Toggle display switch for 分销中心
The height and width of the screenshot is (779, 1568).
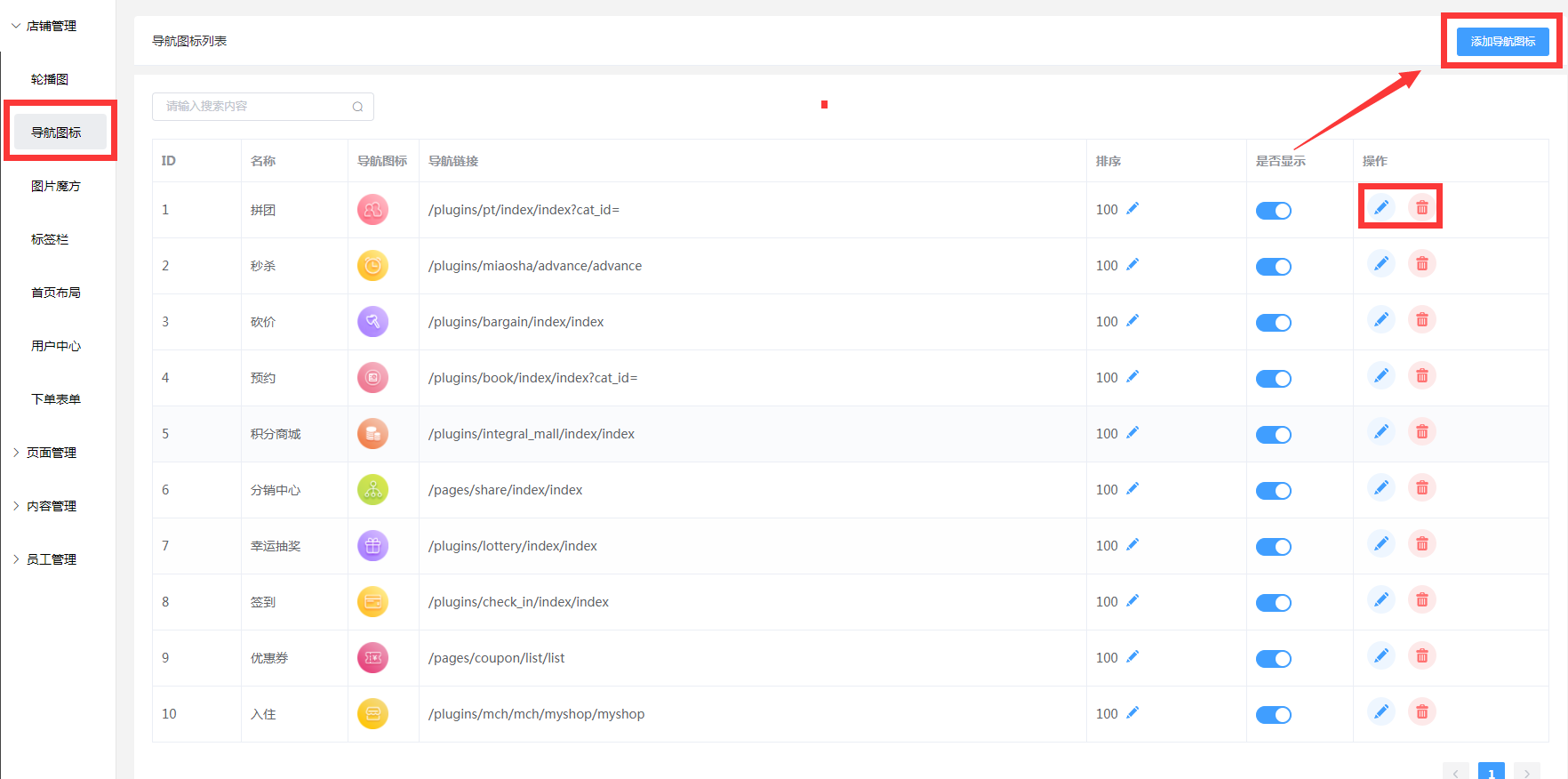(1274, 491)
